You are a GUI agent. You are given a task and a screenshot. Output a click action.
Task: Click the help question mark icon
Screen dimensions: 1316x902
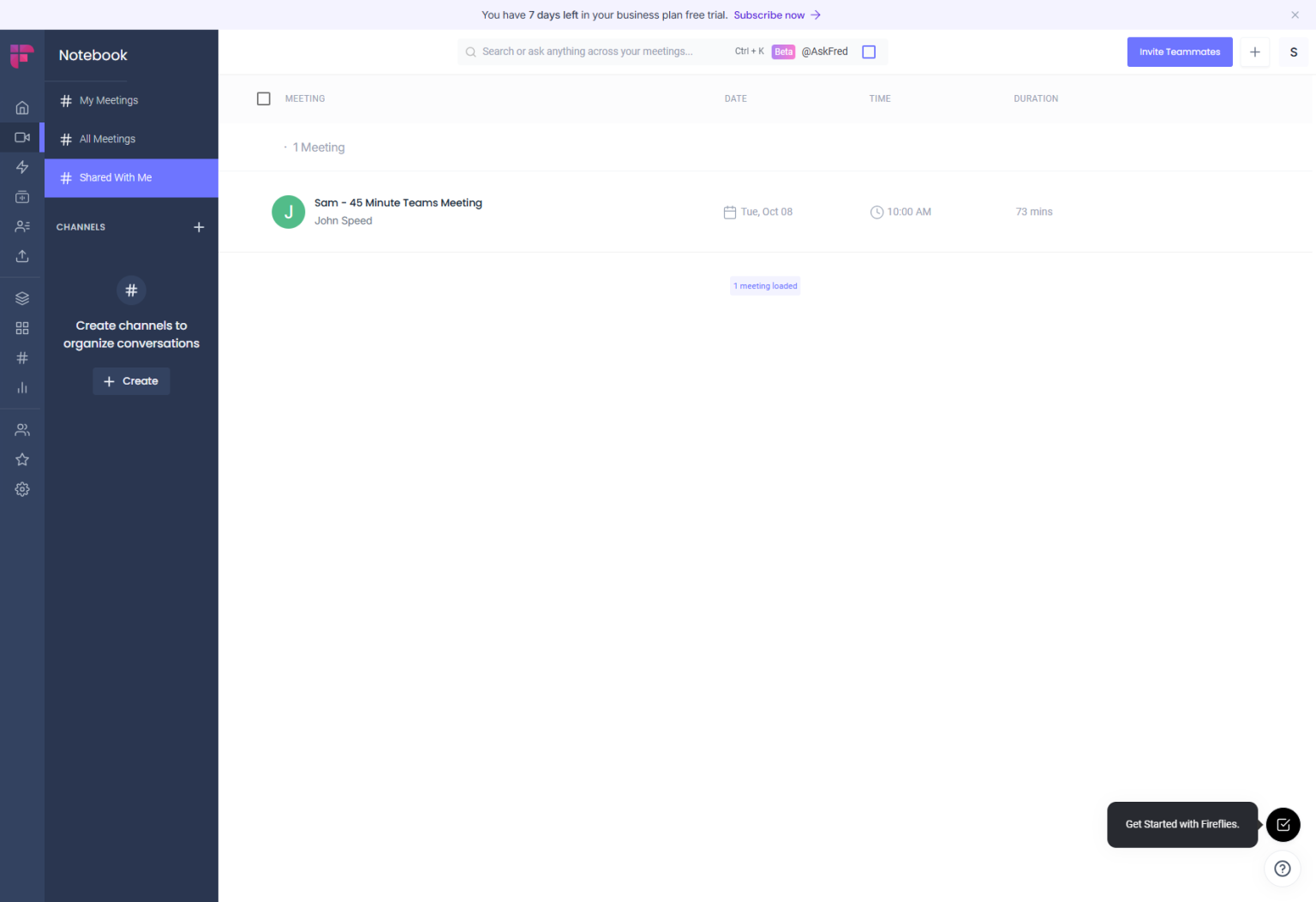[x=1282, y=869]
